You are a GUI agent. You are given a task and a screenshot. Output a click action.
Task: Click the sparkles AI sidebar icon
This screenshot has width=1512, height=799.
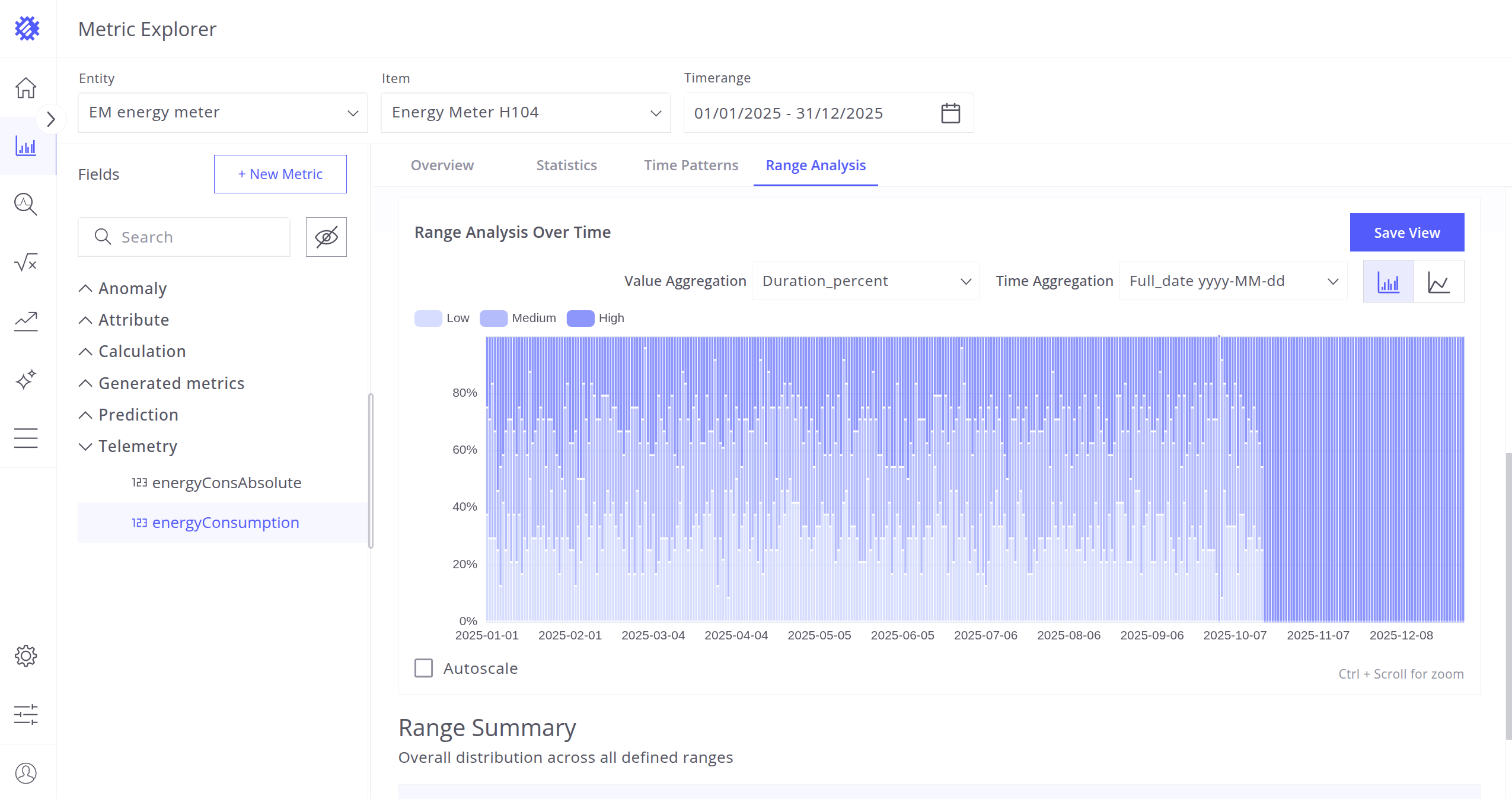pos(25,379)
